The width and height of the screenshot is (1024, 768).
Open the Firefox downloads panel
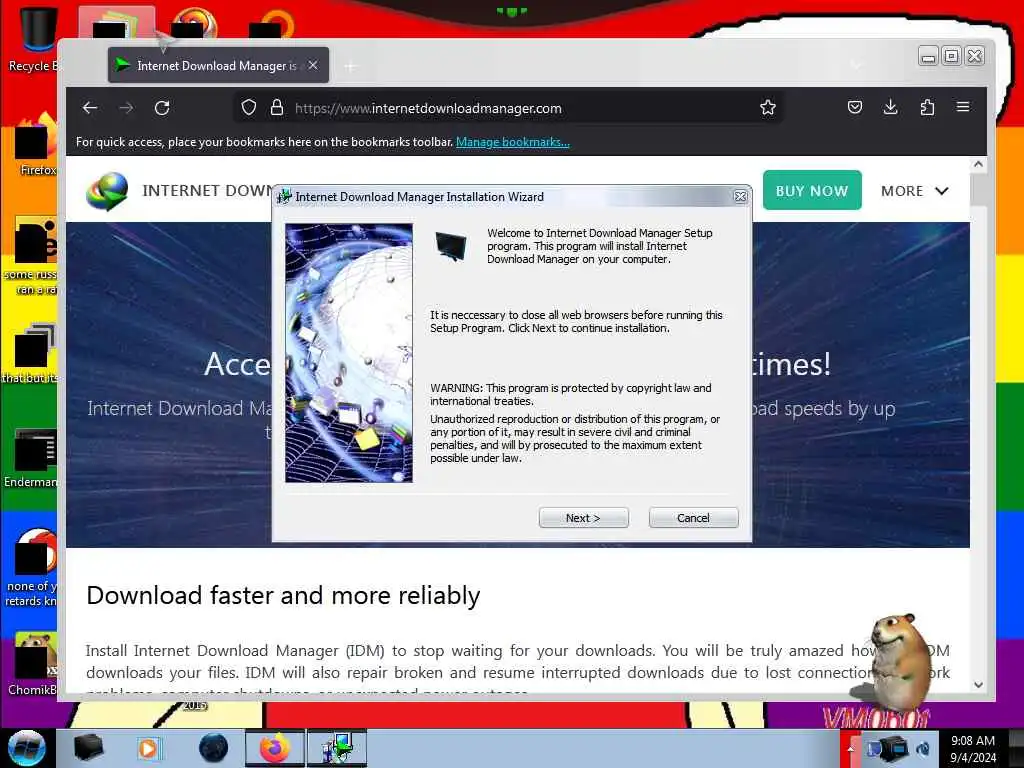point(890,107)
